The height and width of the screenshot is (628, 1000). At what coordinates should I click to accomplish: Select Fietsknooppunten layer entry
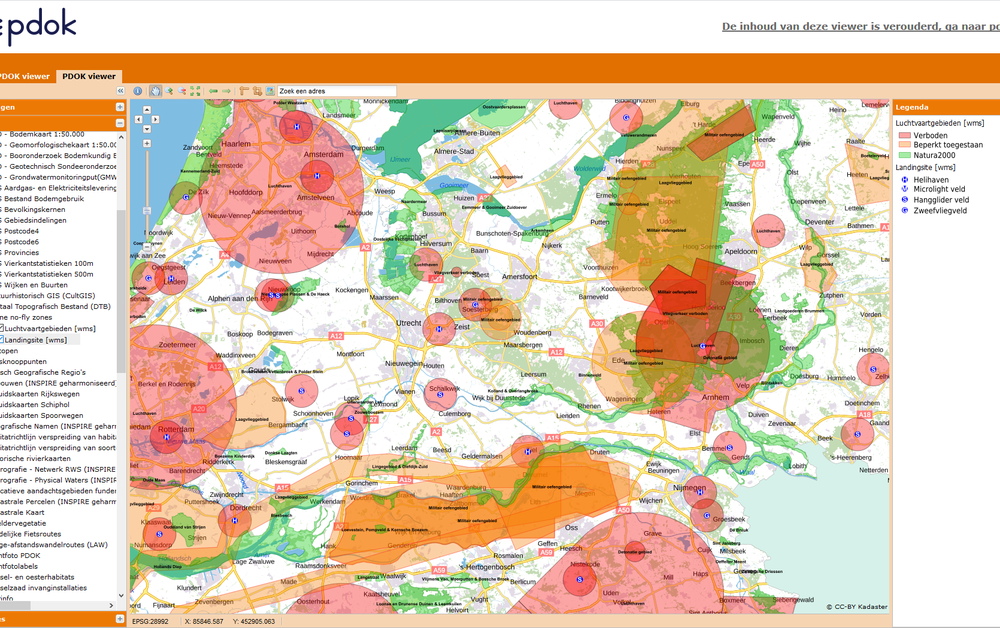click(x=24, y=361)
